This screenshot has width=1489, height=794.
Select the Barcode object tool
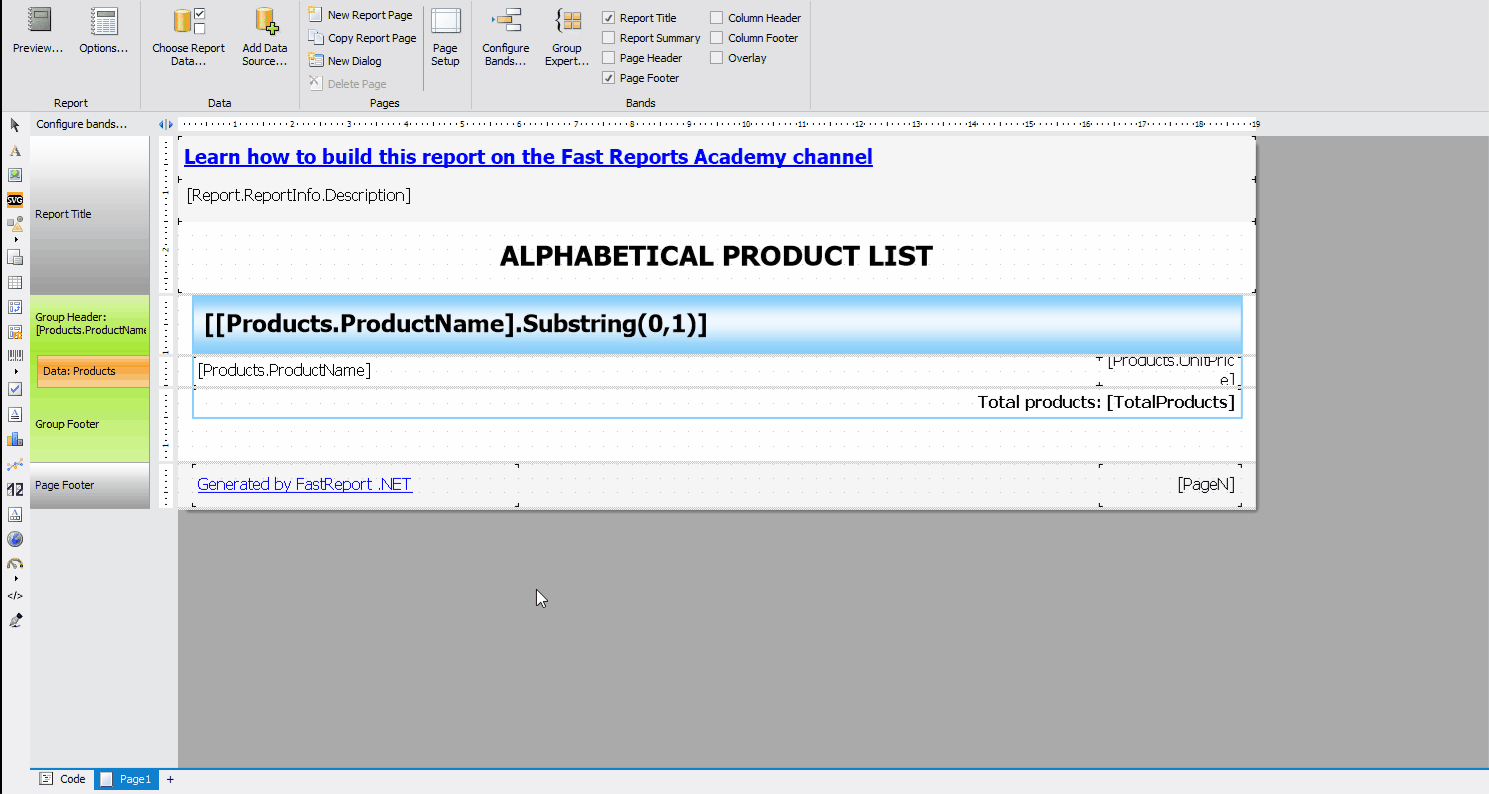[15, 356]
